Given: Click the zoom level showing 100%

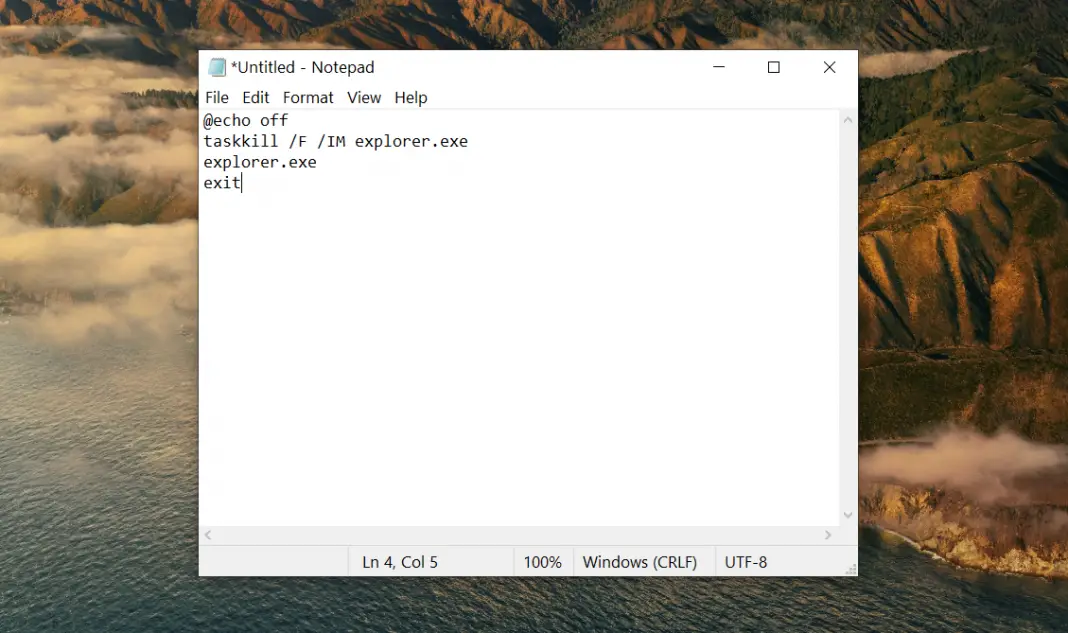Looking at the screenshot, I should coord(542,561).
